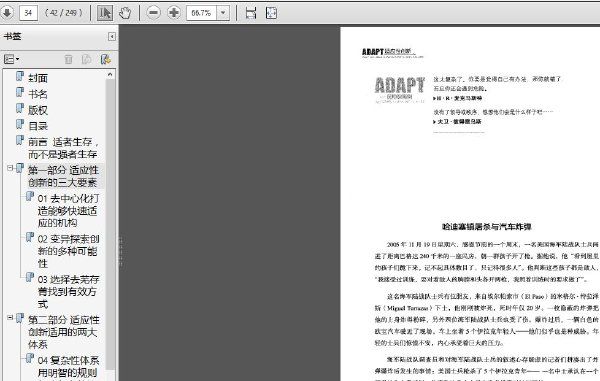Select 第二部分 适应性创新适用的两大体系 bookmark
600x381 pixels.
[63, 332]
